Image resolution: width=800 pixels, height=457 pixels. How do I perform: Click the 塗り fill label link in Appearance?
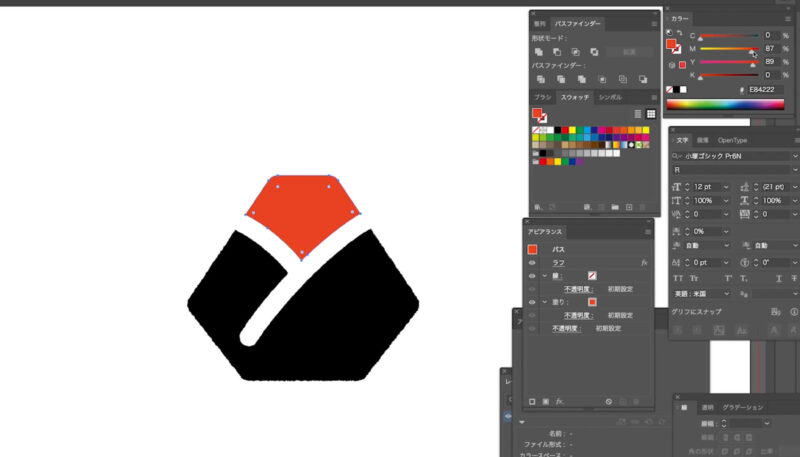[x=559, y=302]
